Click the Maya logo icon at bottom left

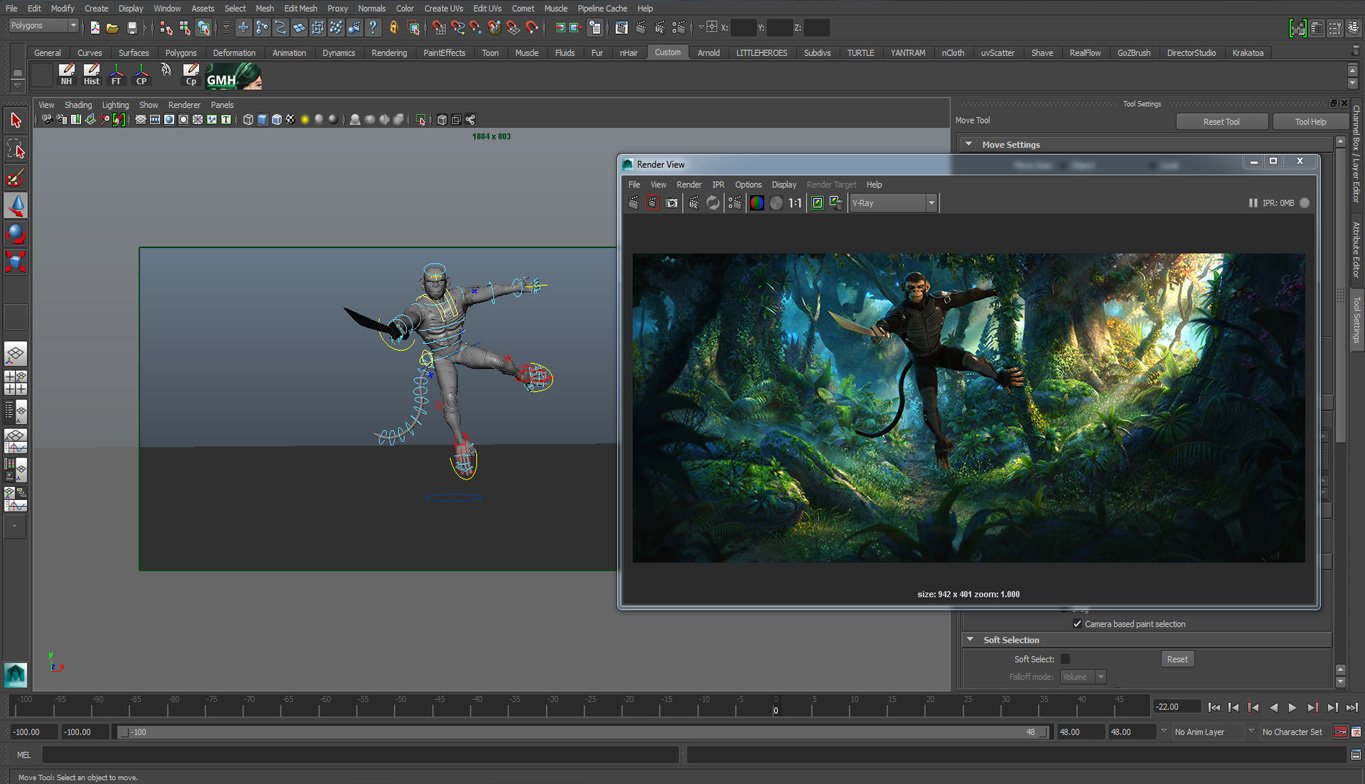pyautogui.click(x=15, y=675)
